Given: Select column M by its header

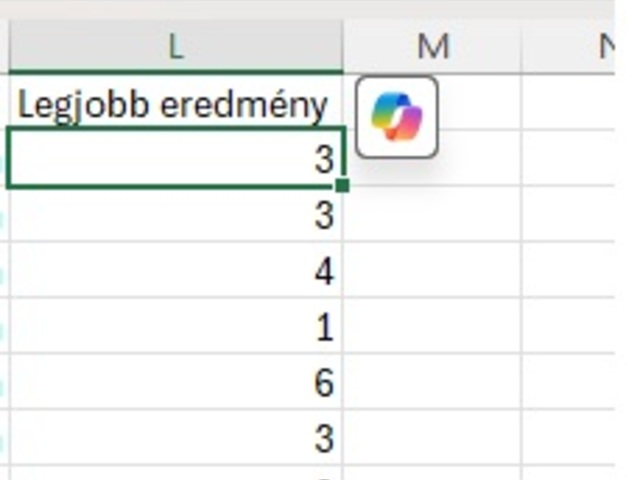Looking at the screenshot, I should [432, 47].
